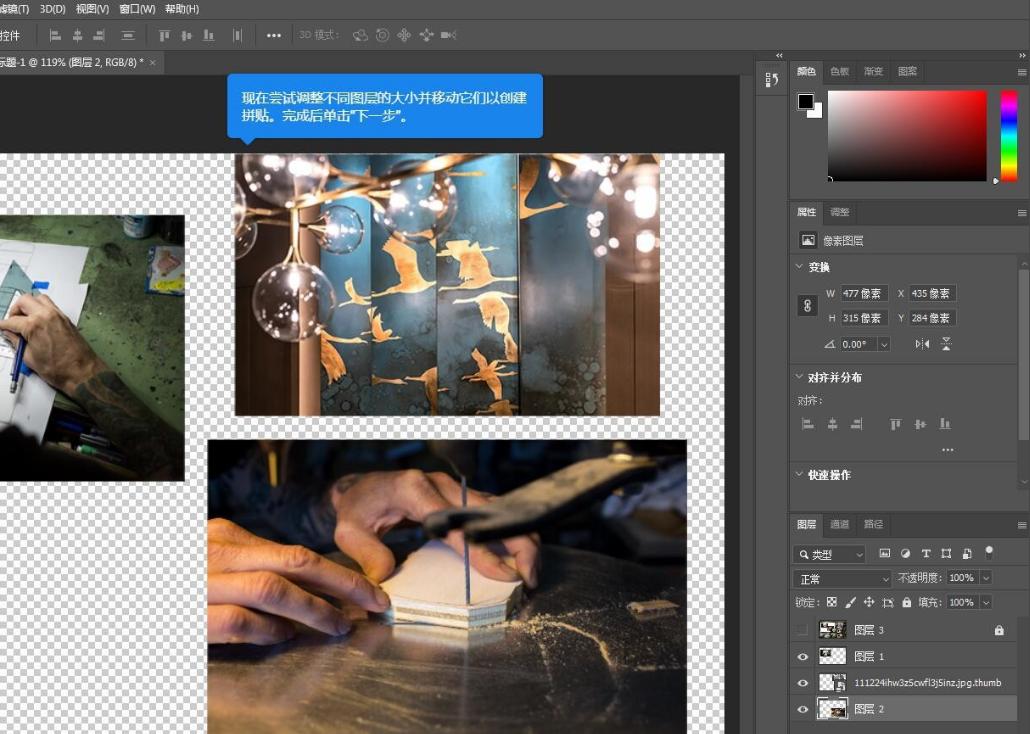Viewport: 1030px width, 734px height.
Task: Click the shape layer filter icon in Layers panel
Action: (947, 554)
